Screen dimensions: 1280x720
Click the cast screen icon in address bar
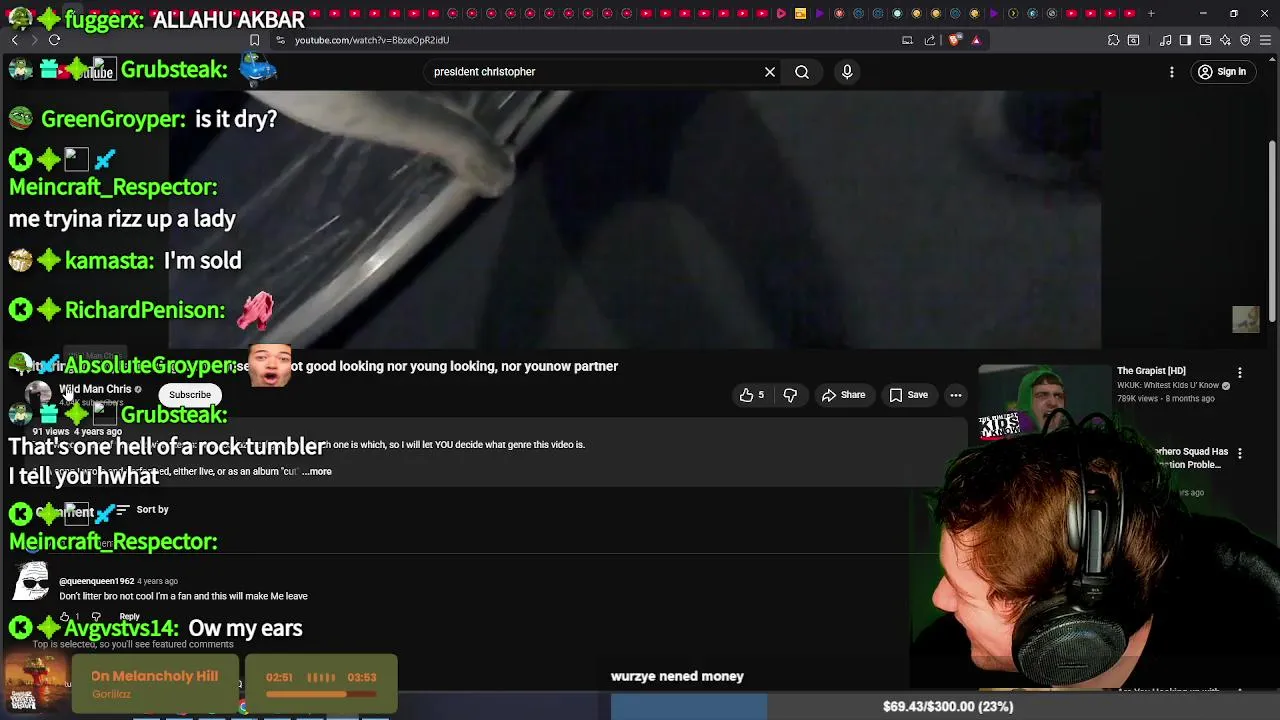907,40
